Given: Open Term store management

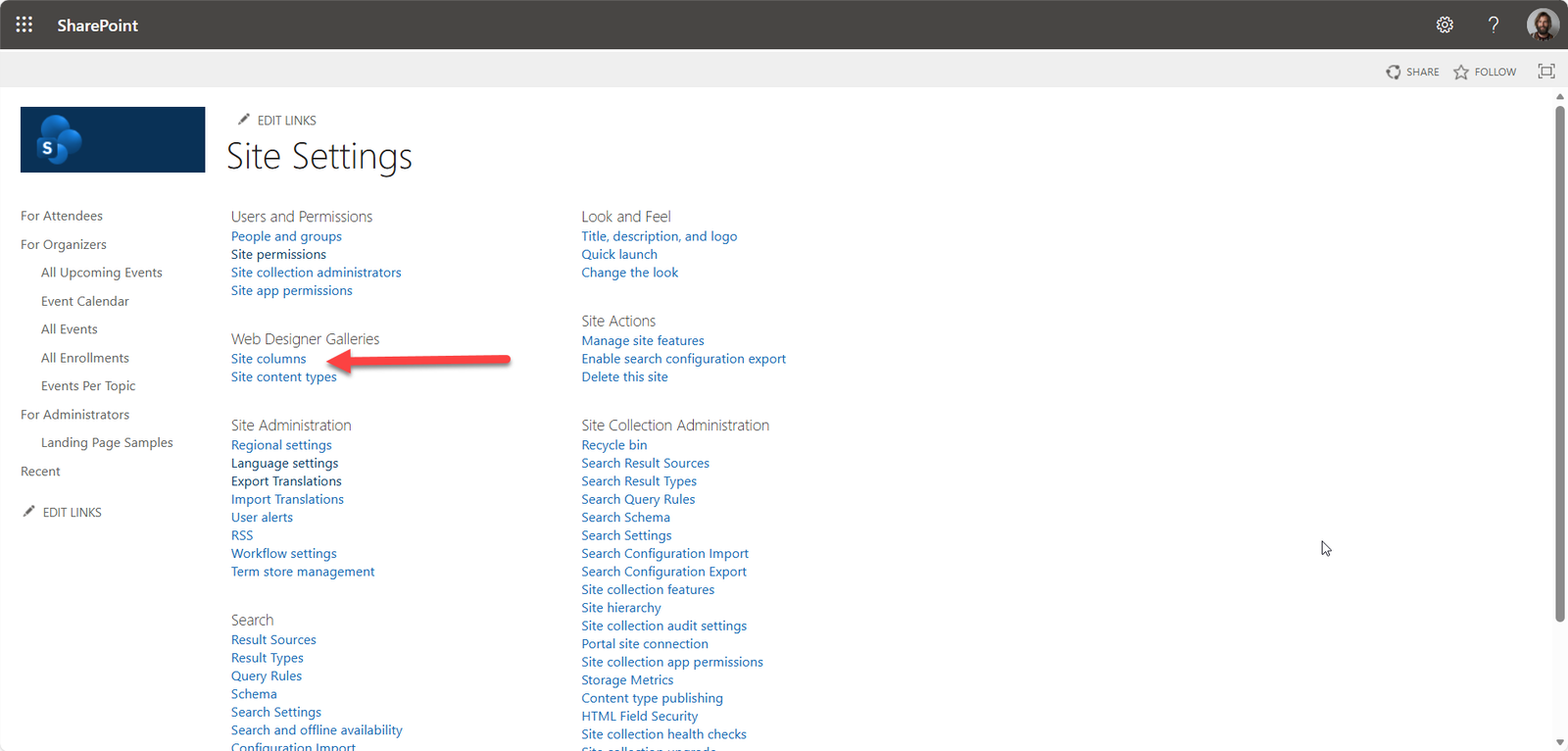Looking at the screenshot, I should pos(302,572).
